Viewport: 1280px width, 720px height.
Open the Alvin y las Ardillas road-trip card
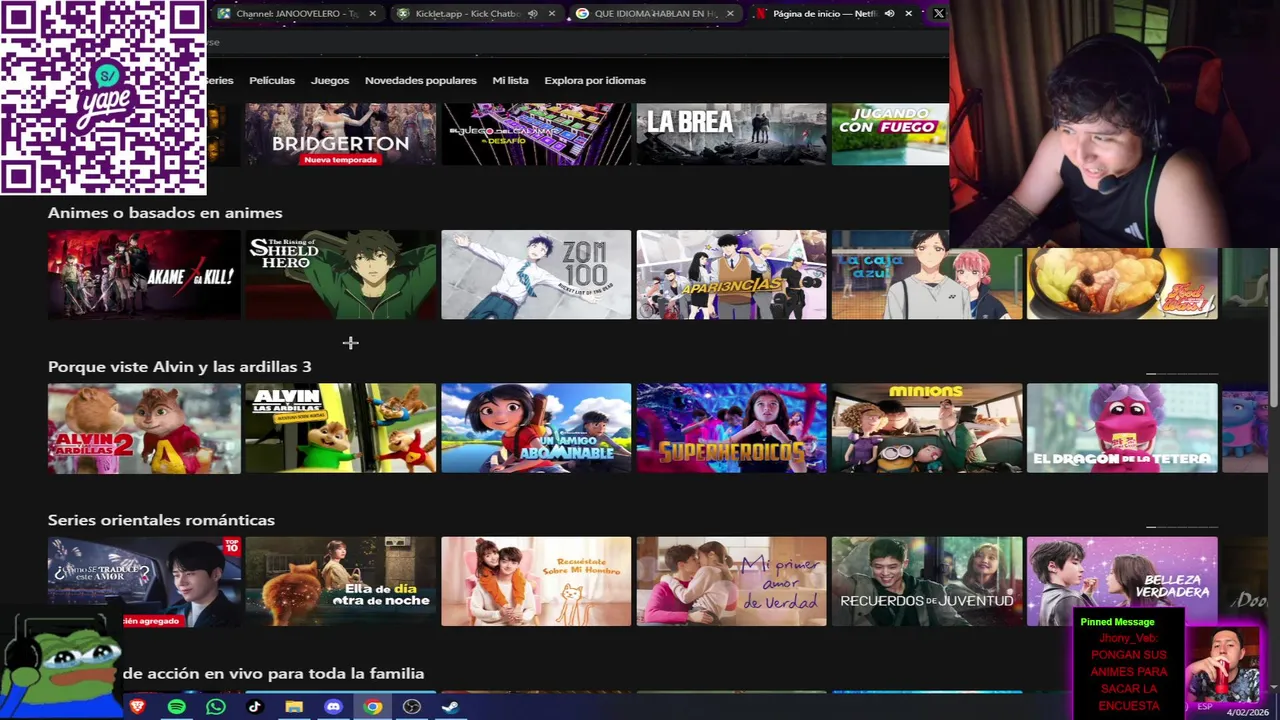(341, 428)
